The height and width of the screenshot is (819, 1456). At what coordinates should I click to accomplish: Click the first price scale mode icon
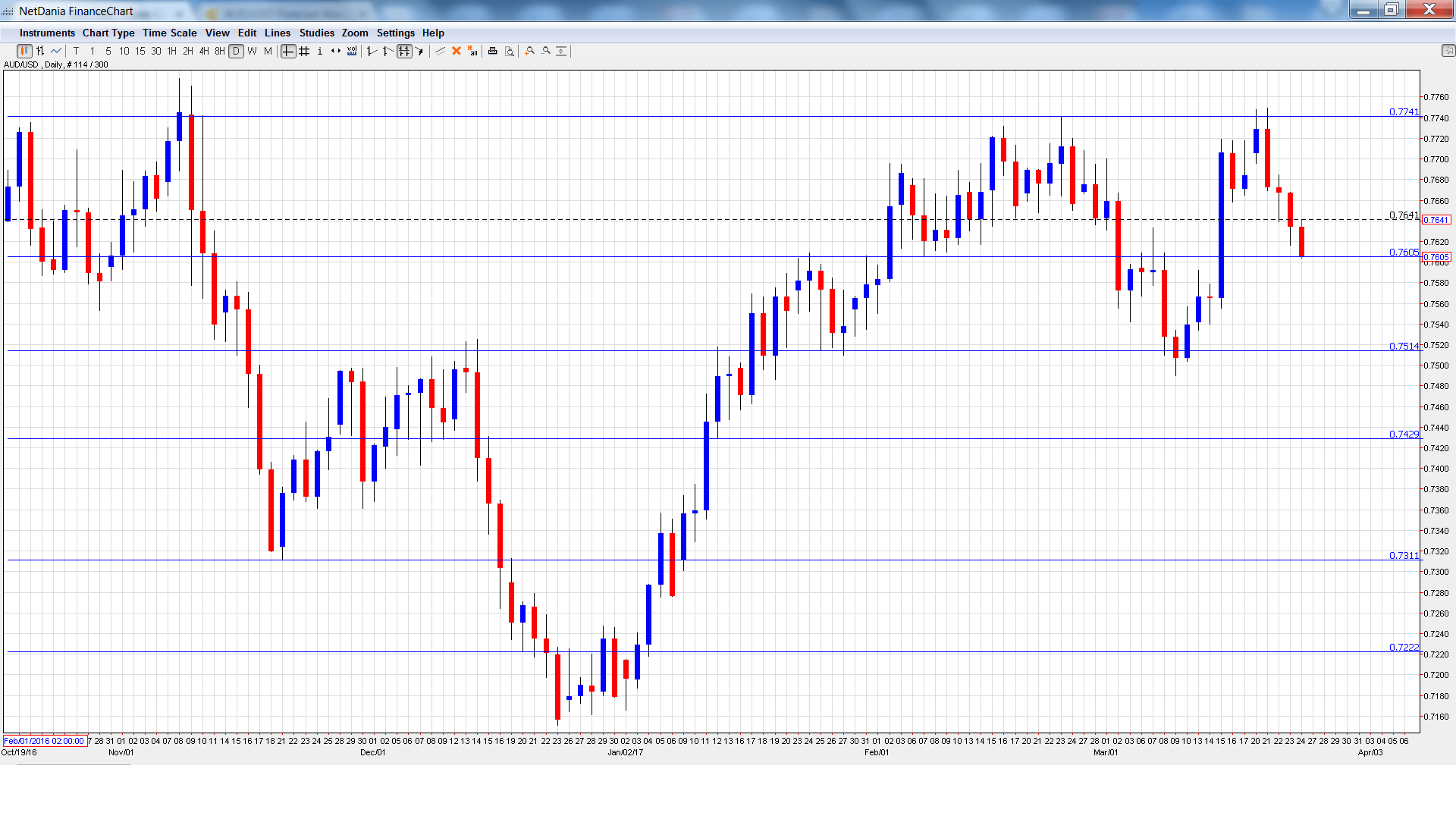pos(372,52)
